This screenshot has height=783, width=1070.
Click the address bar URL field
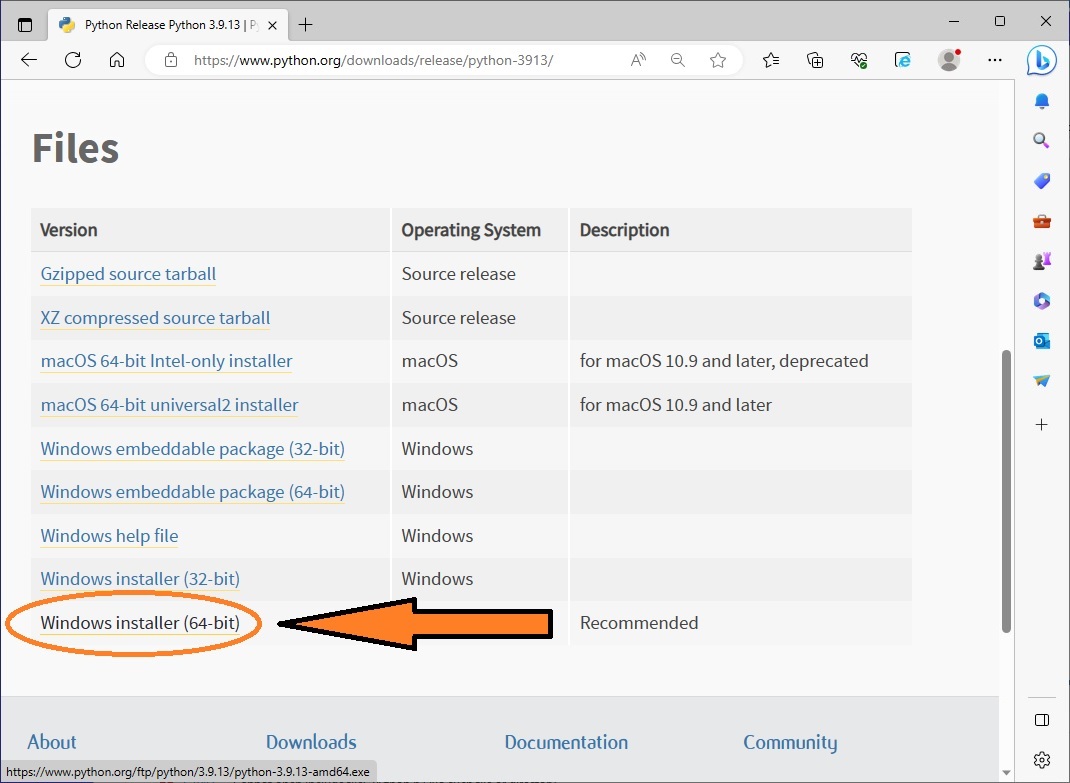coord(373,60)
